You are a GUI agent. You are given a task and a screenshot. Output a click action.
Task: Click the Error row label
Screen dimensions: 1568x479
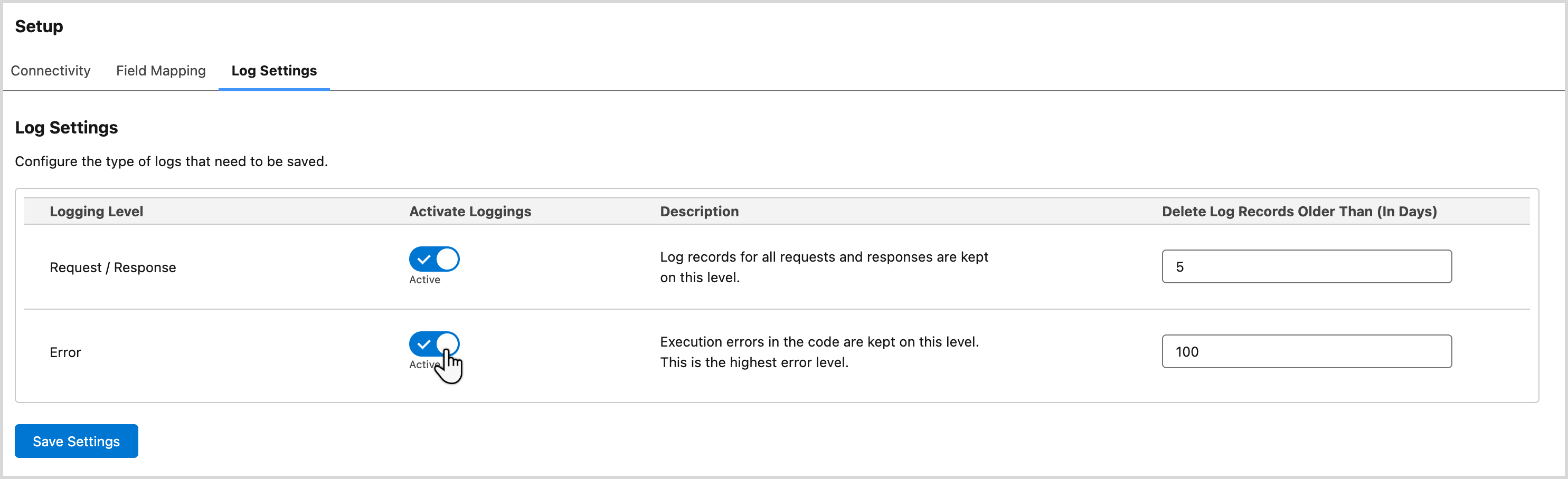pos(64,352)
